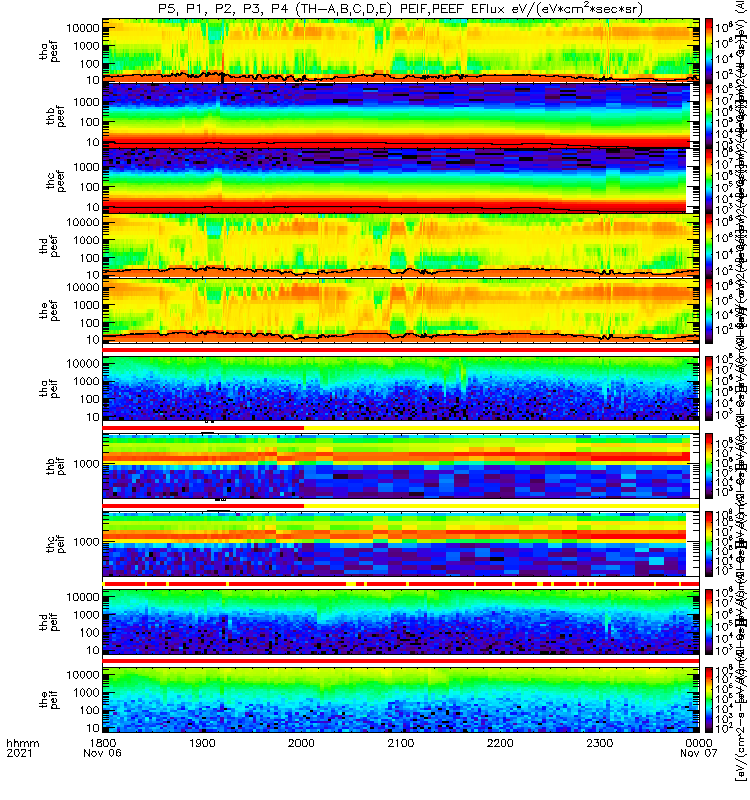Click the the peif color scale bar
Image resolution: width=750 pixels, height=800 pixels.
(x=709, y=699)
